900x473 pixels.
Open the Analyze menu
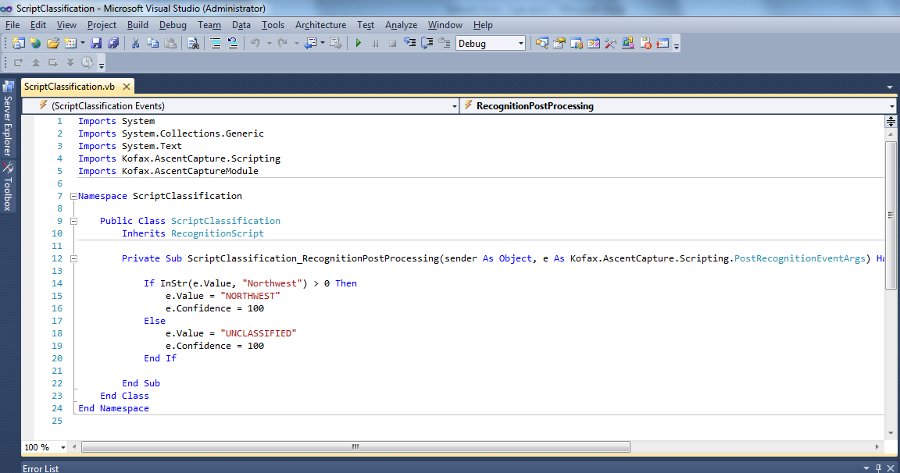point(401,25)
